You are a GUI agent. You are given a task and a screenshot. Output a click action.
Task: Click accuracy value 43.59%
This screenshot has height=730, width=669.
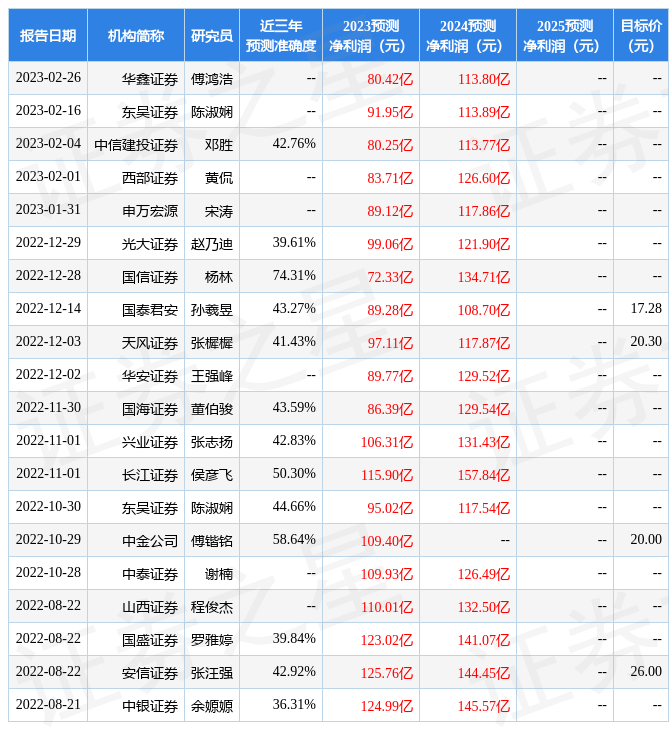click(294, 407)
